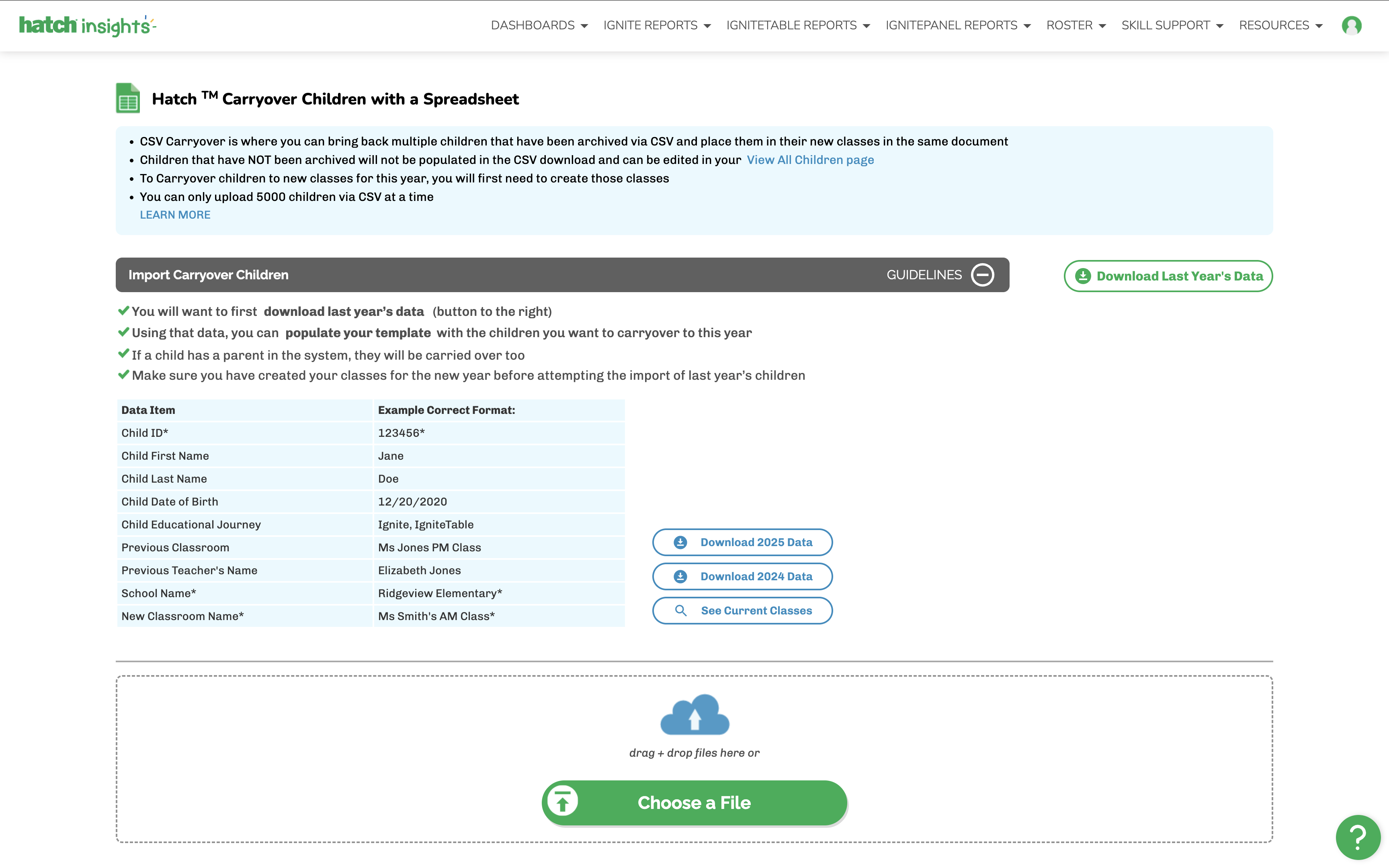
Task: Click the LEARN MORE link
Action: pyautogui.click(x=175, y=215)
